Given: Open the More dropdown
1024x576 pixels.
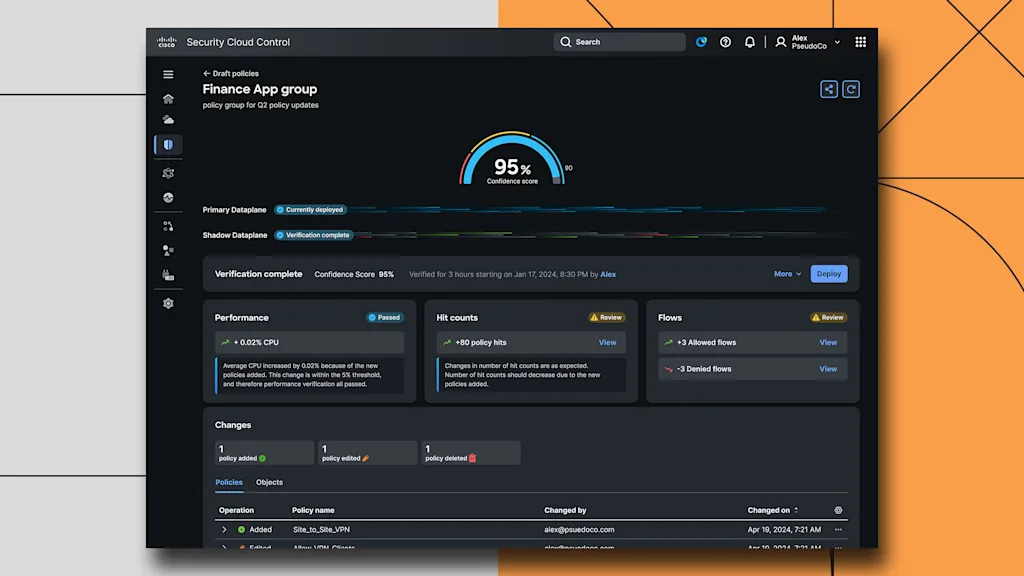Looking at the screenshot, I should [787, 274].
